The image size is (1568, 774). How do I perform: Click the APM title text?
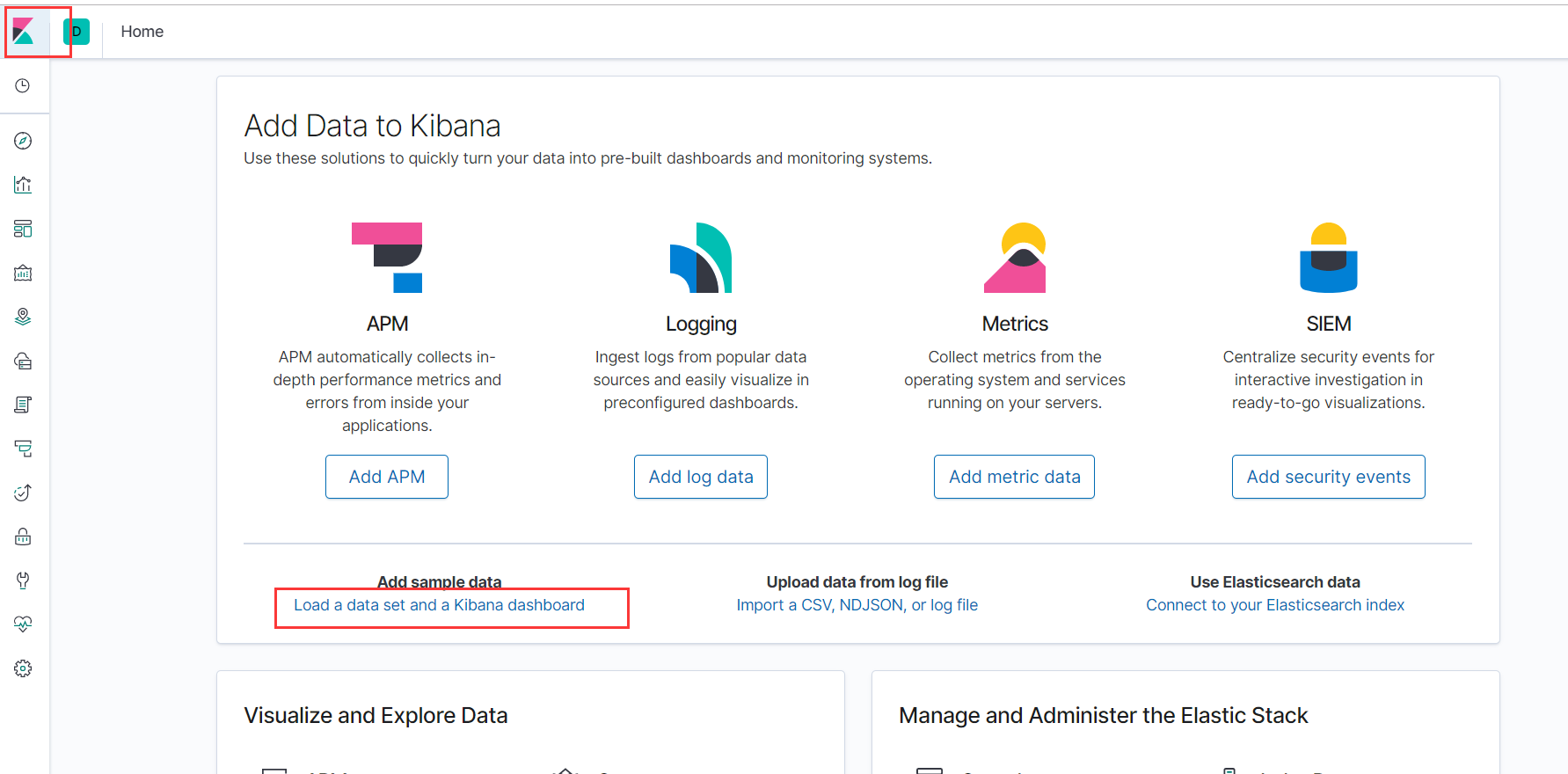click(387, 324)
